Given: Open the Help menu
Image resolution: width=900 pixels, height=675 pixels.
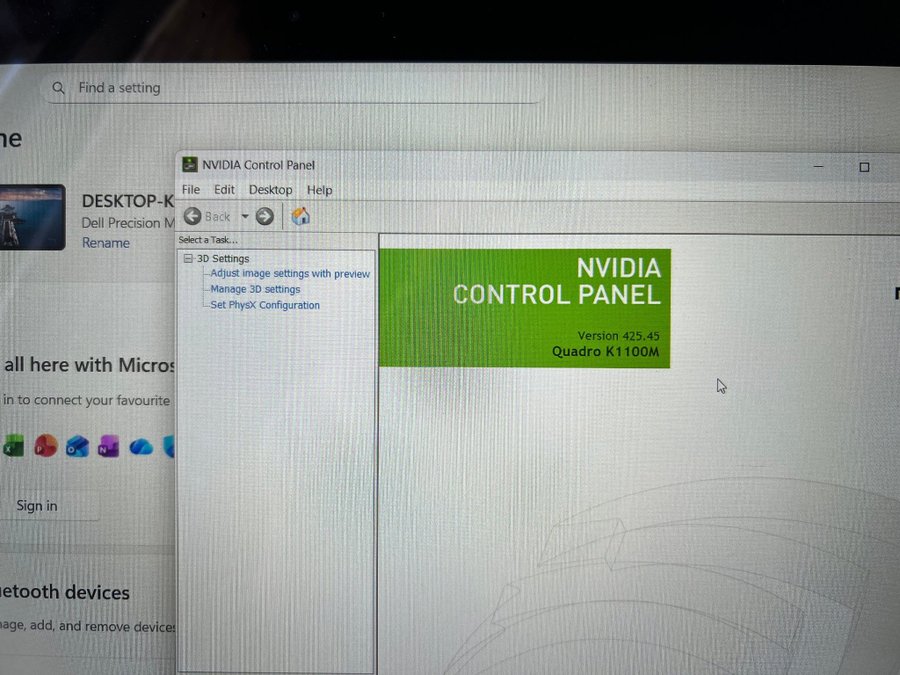Looking at the screenshot, I should click(x=320, y=190).
